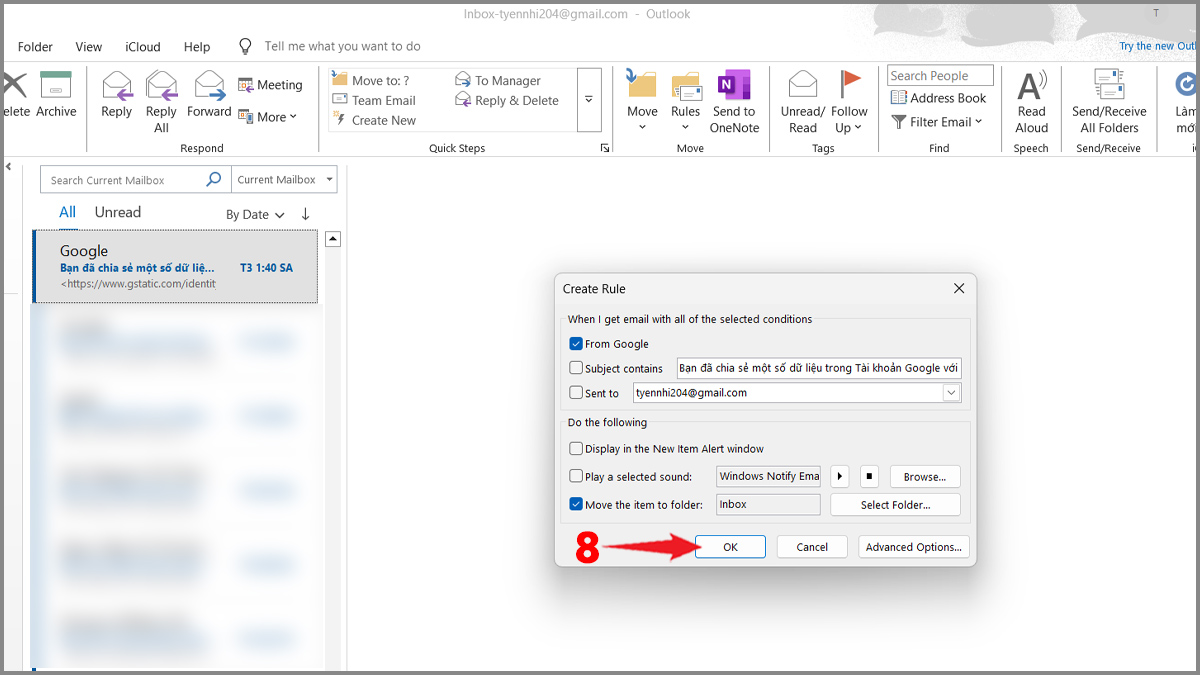Check the Sent to checkbox
This screenshot has height=675, width=1200.
576,393
